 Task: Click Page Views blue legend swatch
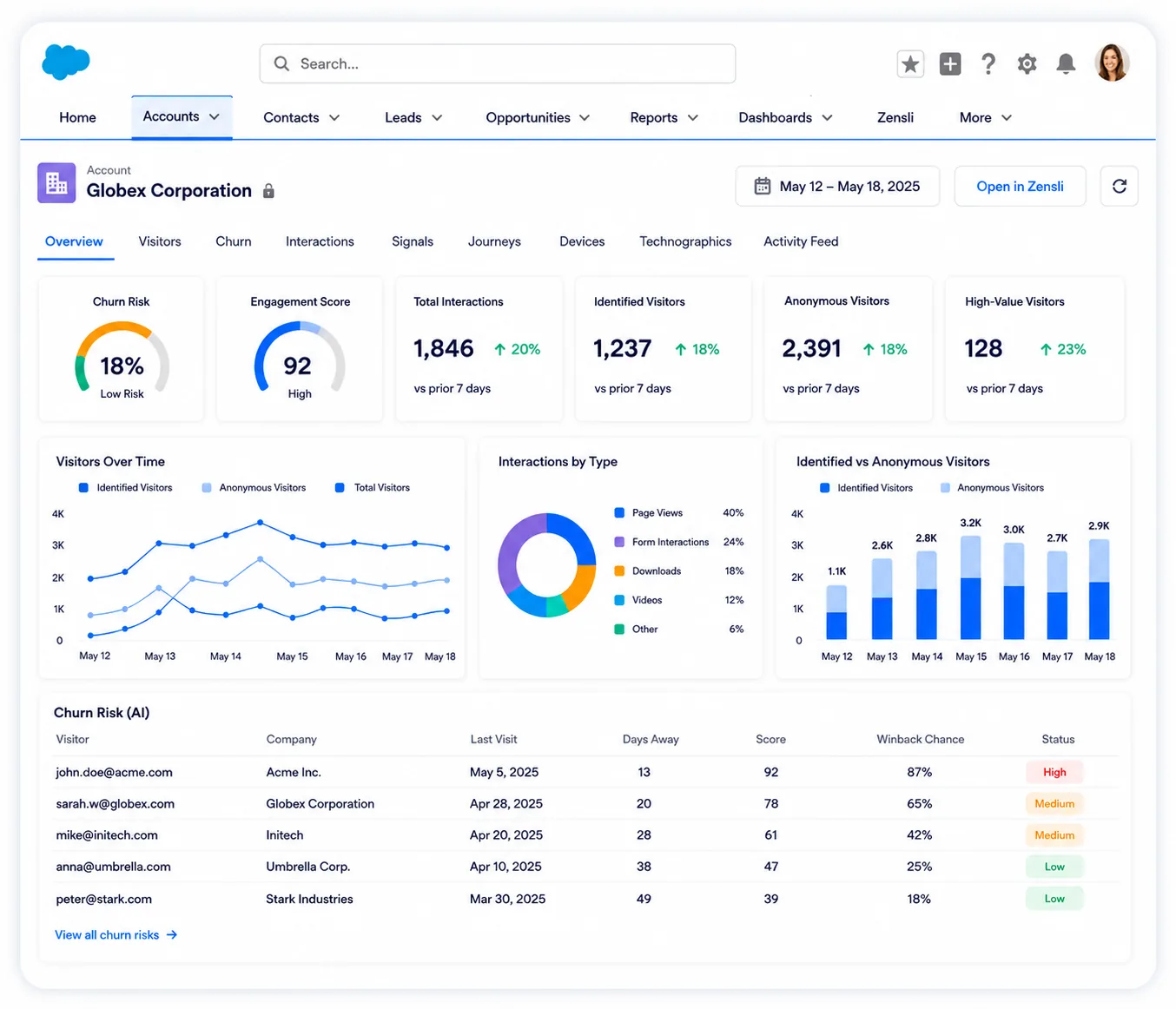click(x=619, y=513)
